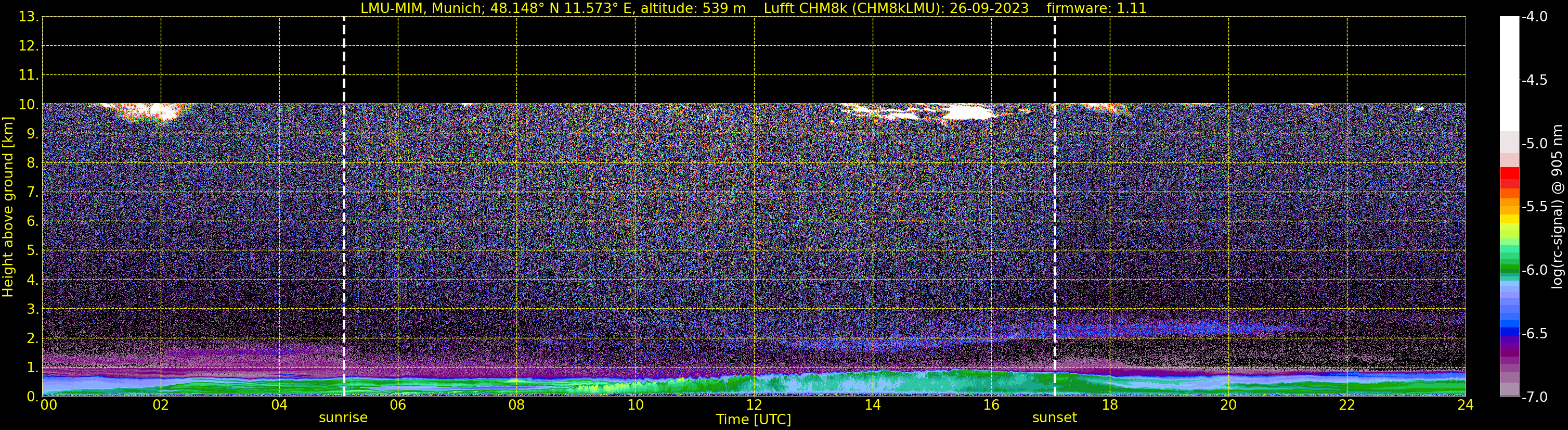Click the plot title text 'LMU-MIM, Munich'
1568x430 pixels.
coord(420,8)
